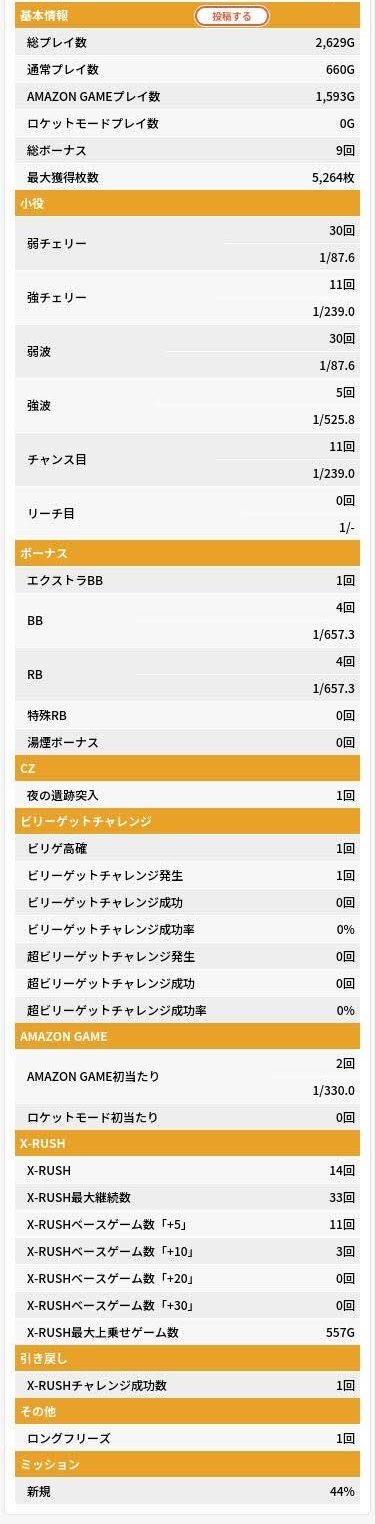Select the ロングフリーズ row
This screenshot has width=375, height=1524.
point(187,1438)
